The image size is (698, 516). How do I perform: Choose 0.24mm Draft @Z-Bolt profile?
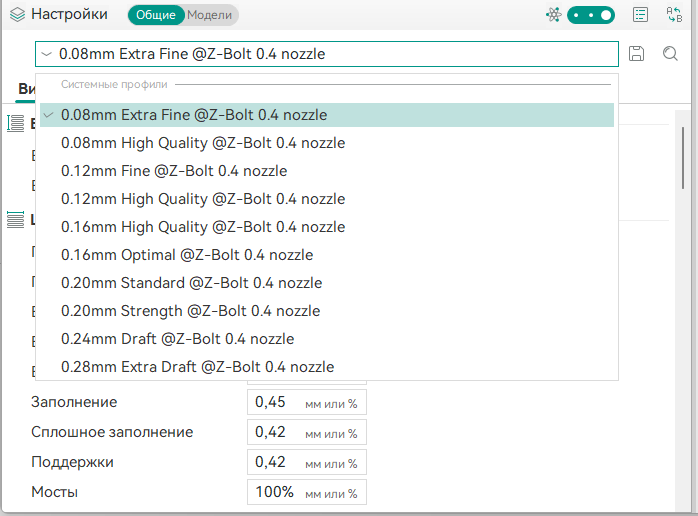click(327, 339)
